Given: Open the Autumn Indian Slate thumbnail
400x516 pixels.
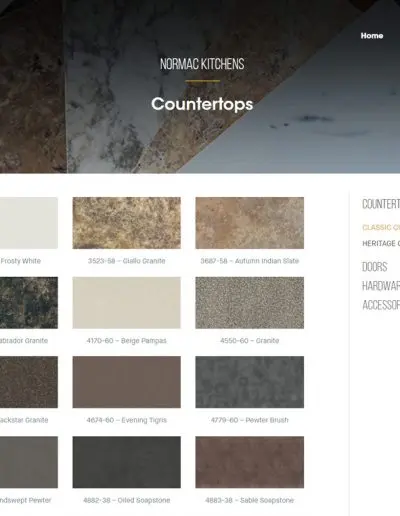Looking at the screenshot, I should pos(250,223).
